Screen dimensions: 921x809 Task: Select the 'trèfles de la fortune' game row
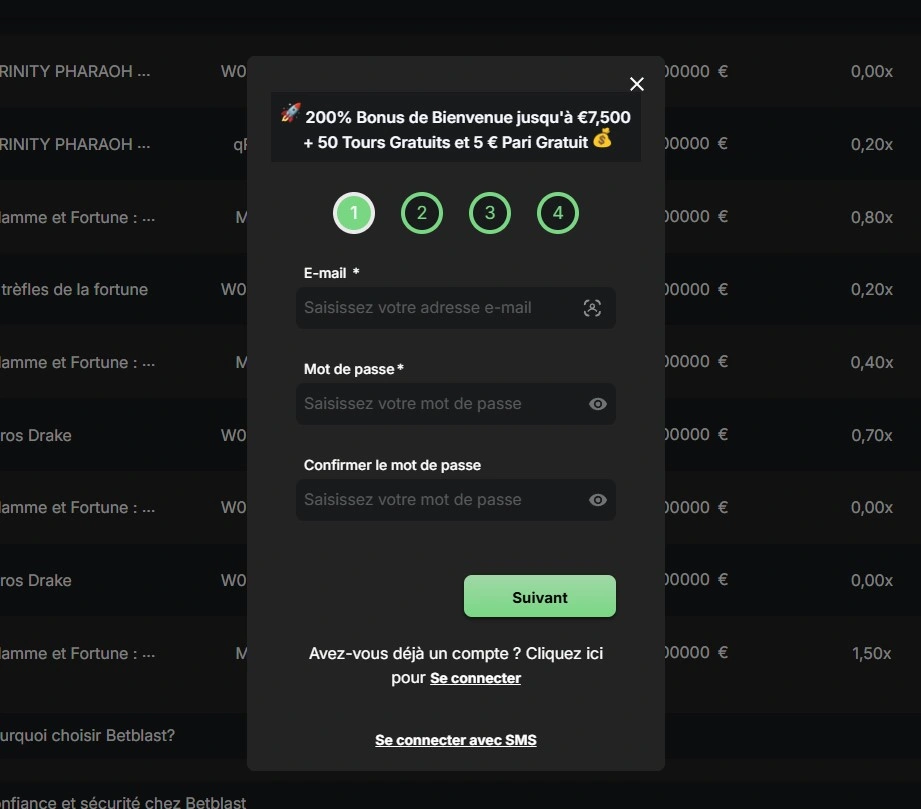(x=74, y=290)
